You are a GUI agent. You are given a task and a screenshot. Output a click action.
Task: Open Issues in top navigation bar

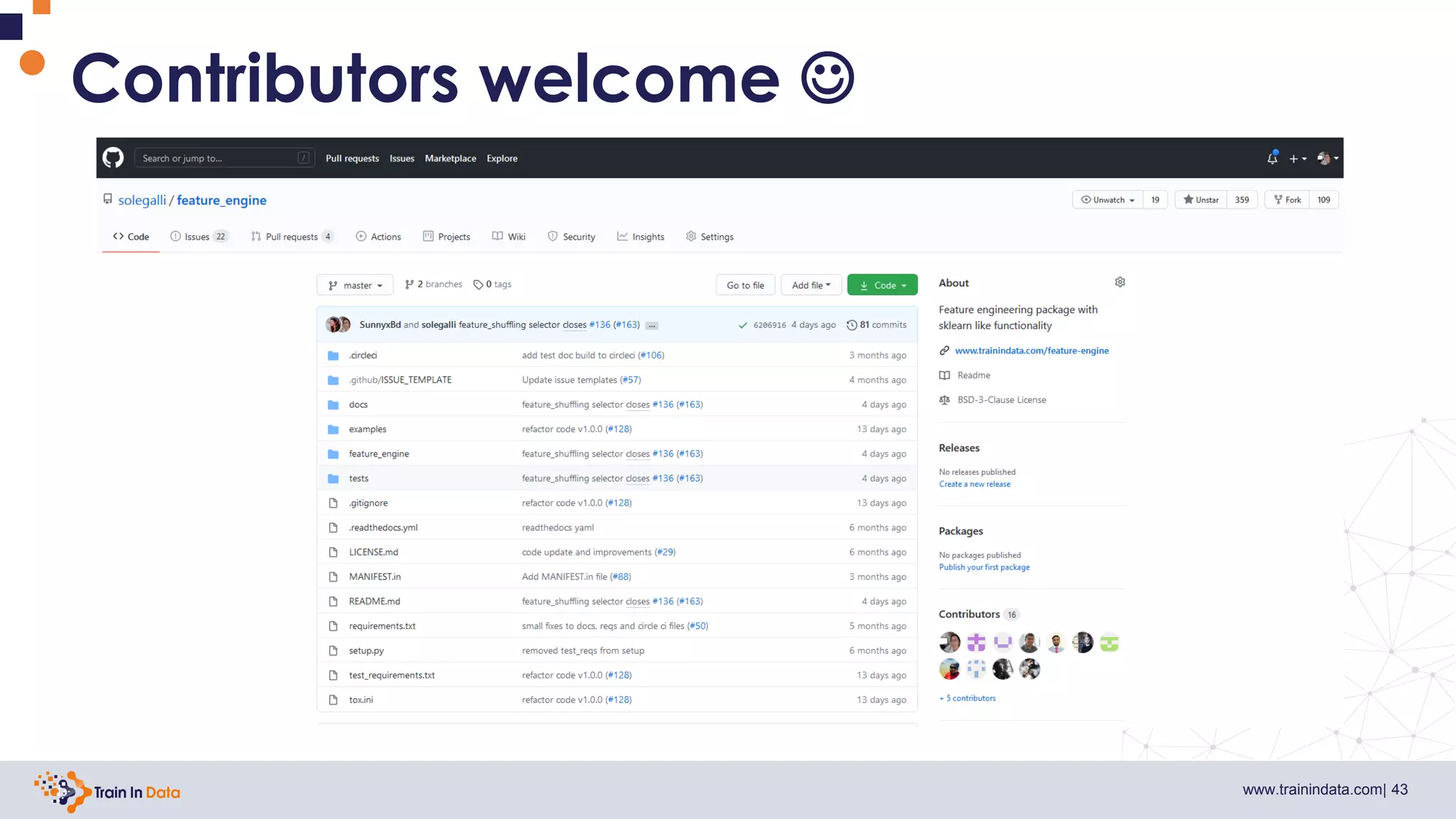402,159
